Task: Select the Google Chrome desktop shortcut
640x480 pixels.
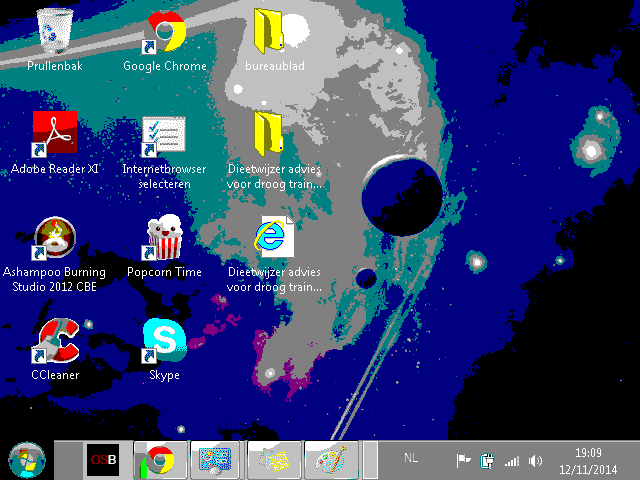Action: (x=164, y=32)
